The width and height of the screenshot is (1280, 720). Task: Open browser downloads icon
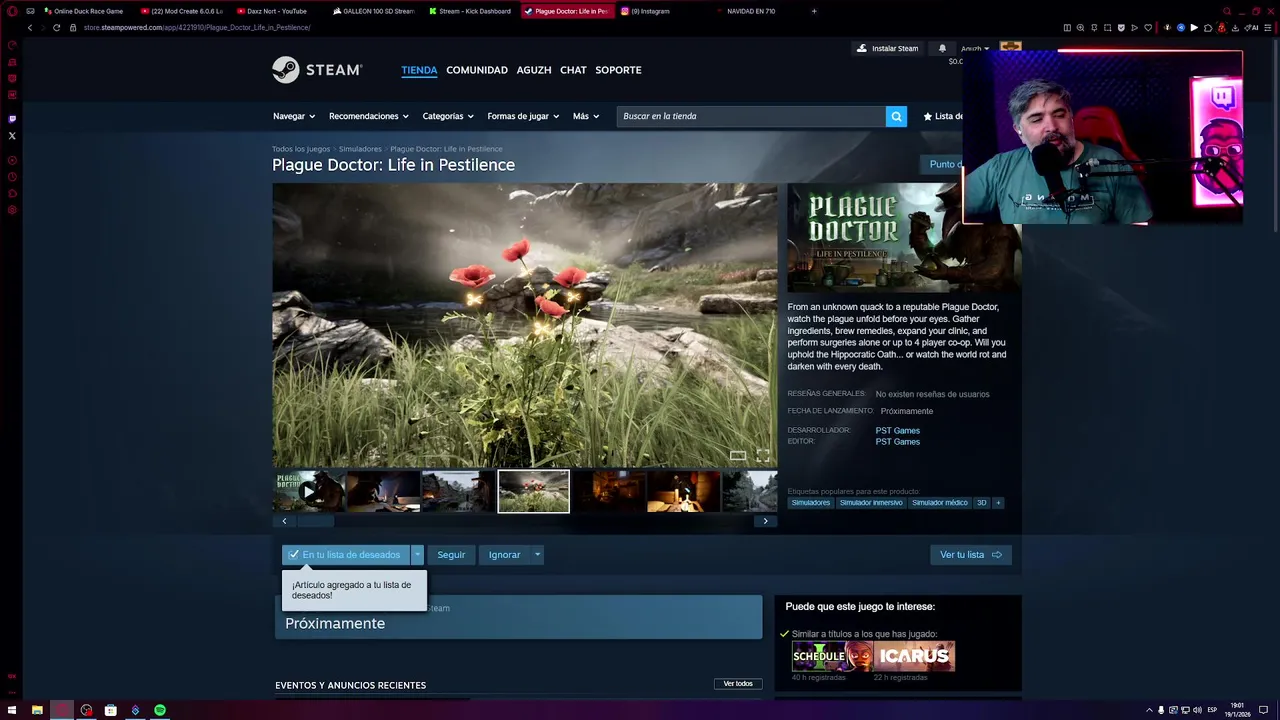point(1236,27)
